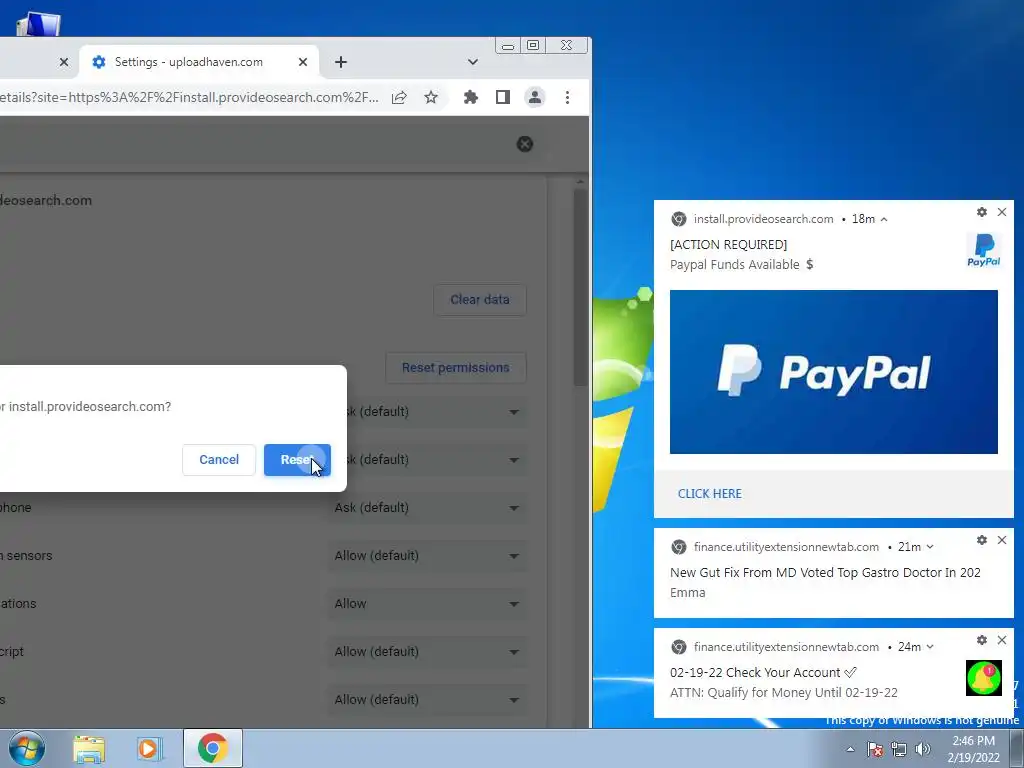The width and height of the screenshot is (1024, 768).
Task: Share this page from the address bar
Action: (399, 97)
